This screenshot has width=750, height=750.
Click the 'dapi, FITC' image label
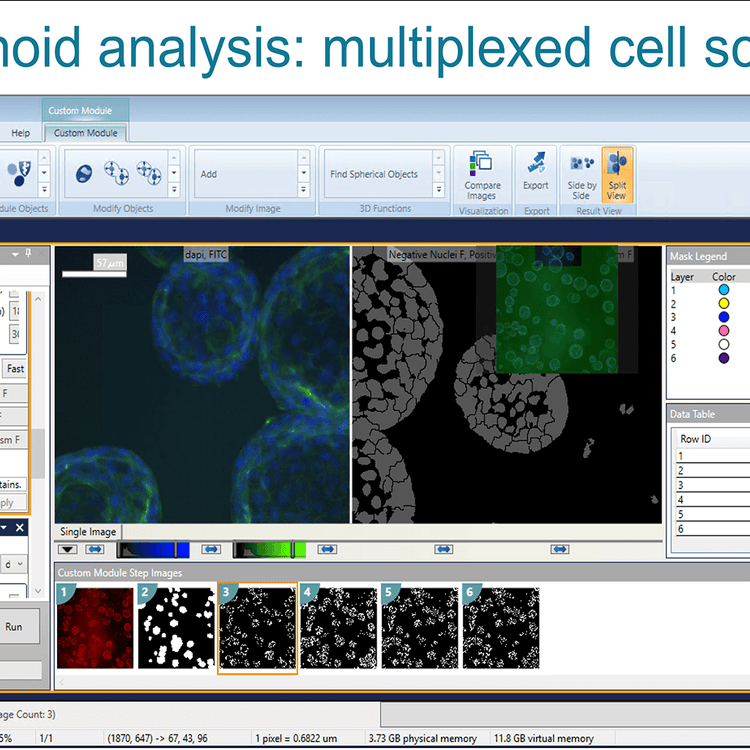pos(206,254)
